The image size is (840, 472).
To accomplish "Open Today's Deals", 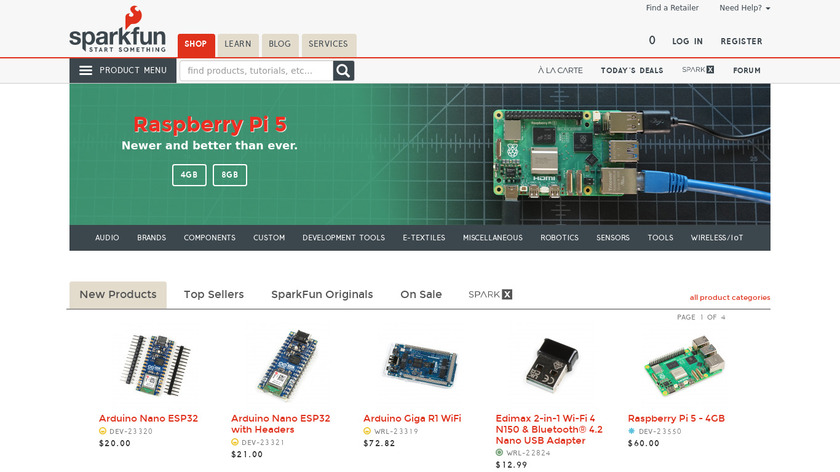I will [x=632, y=70].
